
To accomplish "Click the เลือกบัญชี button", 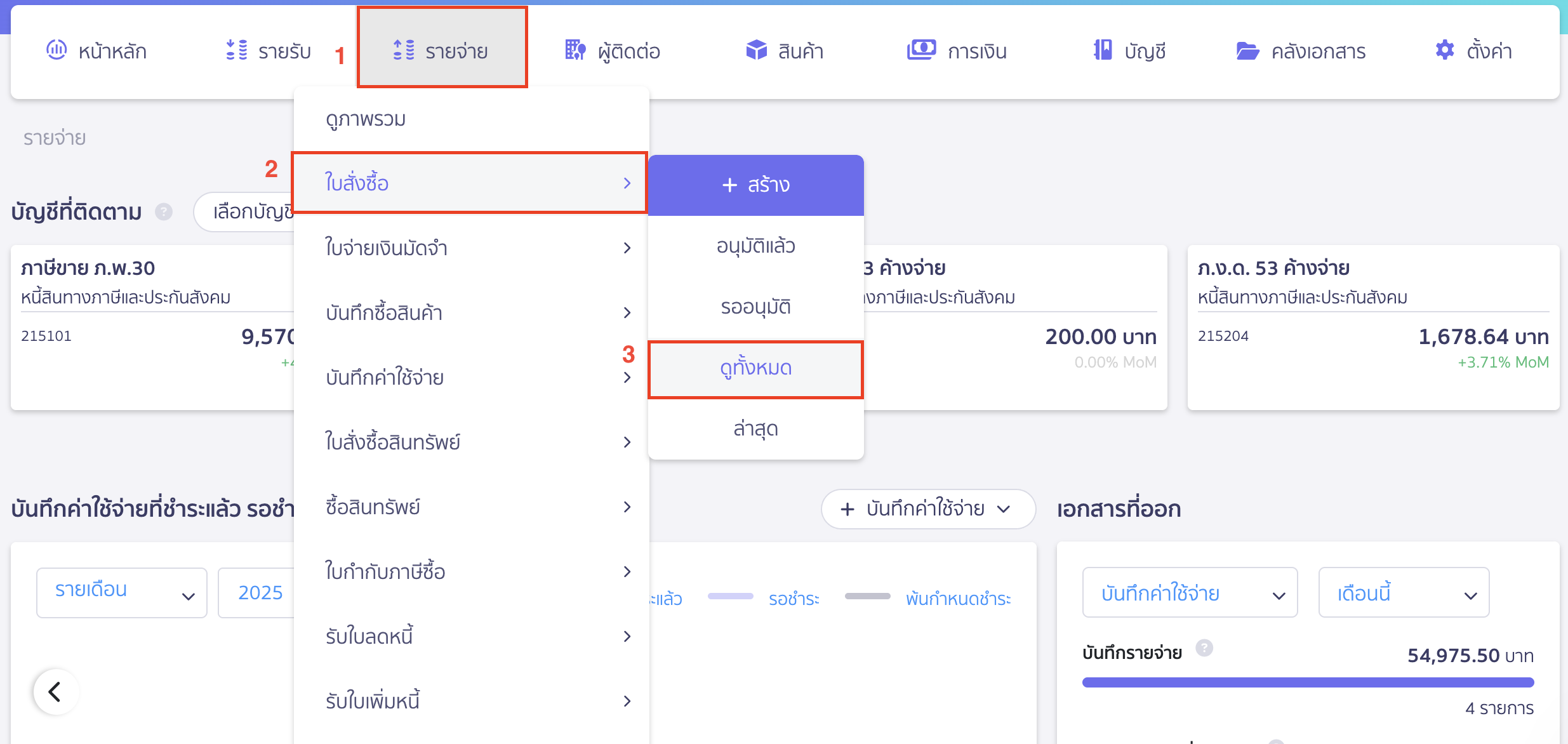I will pos(245,211).
